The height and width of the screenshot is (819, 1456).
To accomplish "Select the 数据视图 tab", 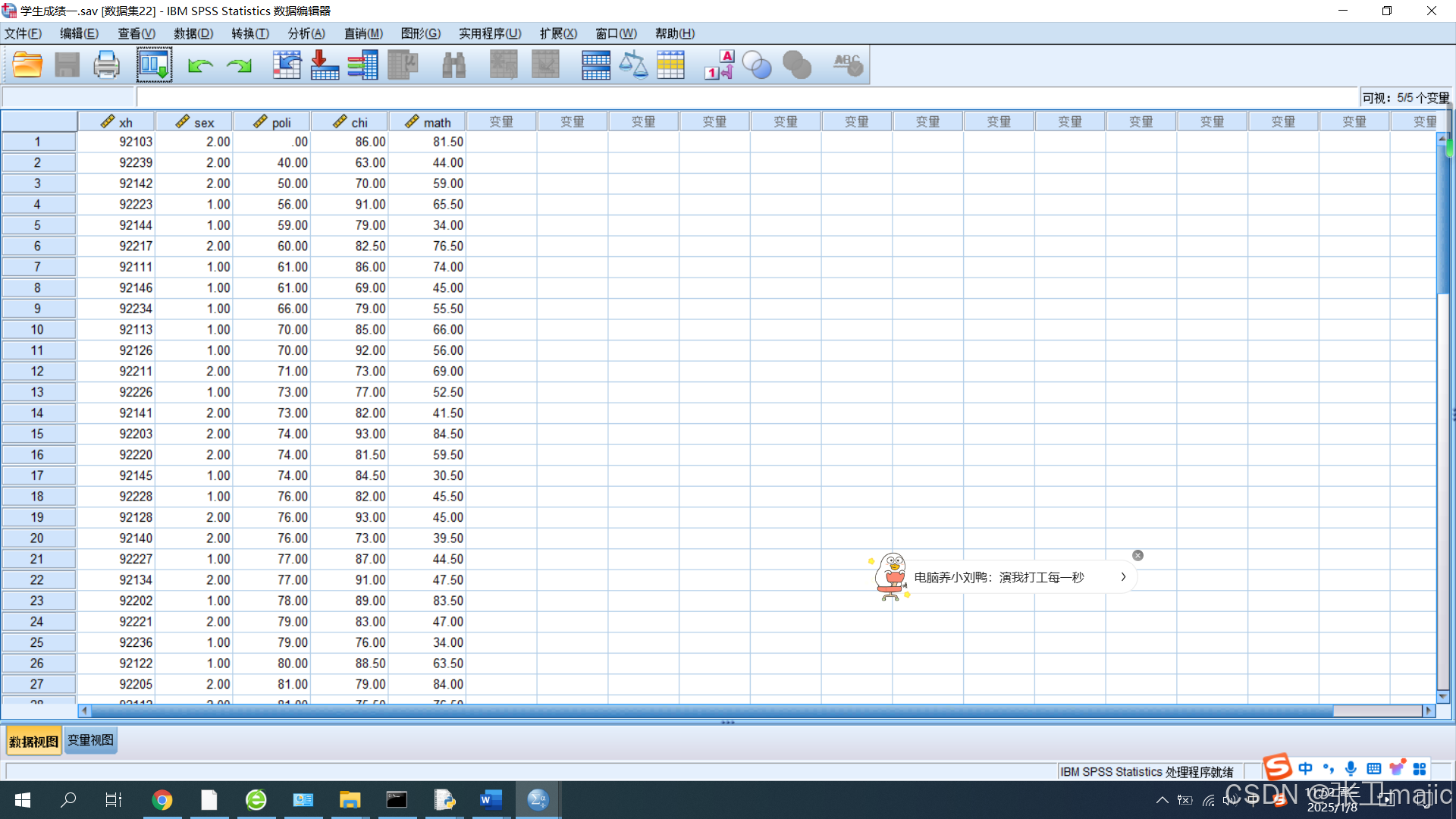I will [x=34, y=741].
